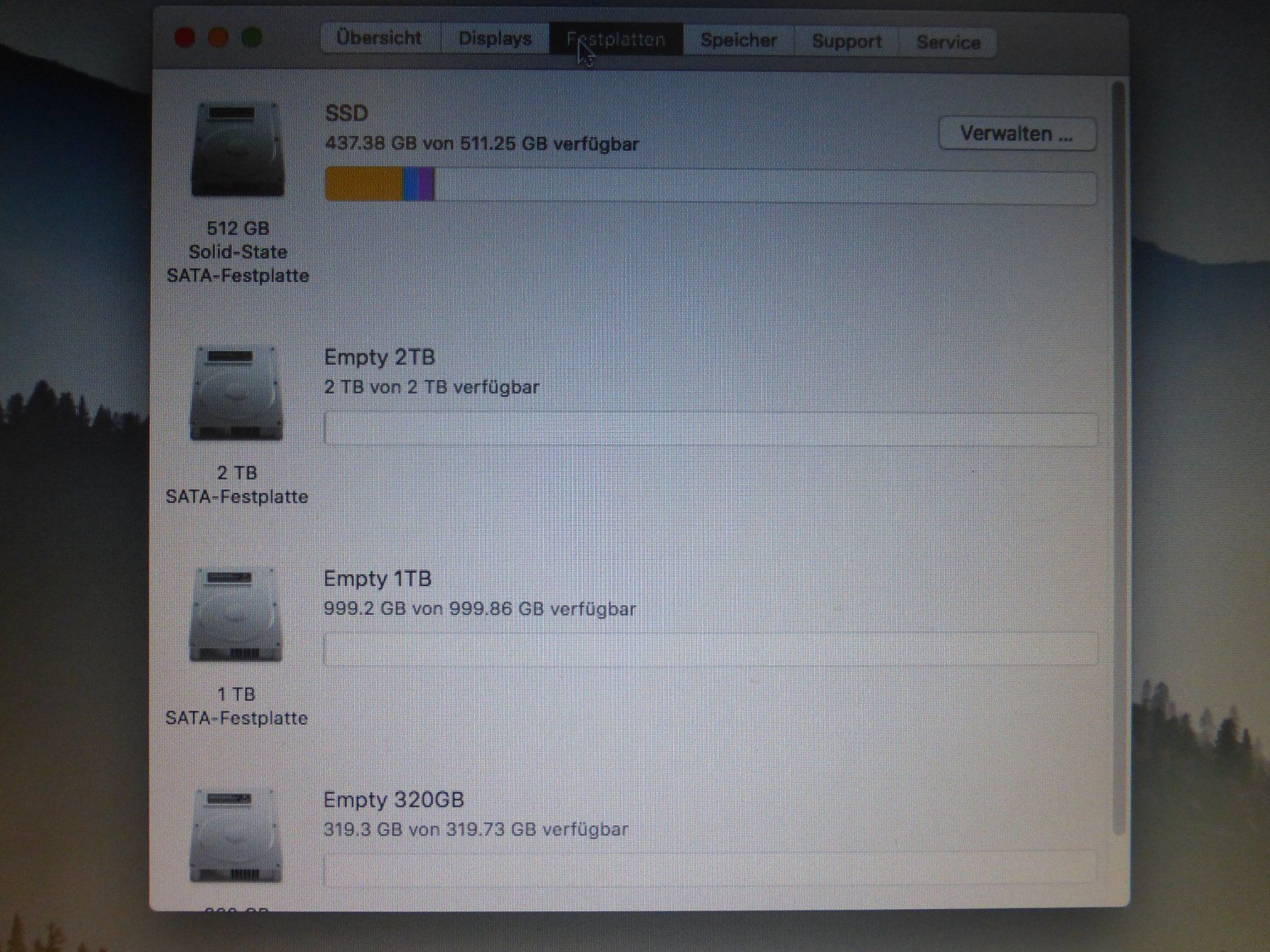Click the SSD drive icon

[x=238, y=150]
